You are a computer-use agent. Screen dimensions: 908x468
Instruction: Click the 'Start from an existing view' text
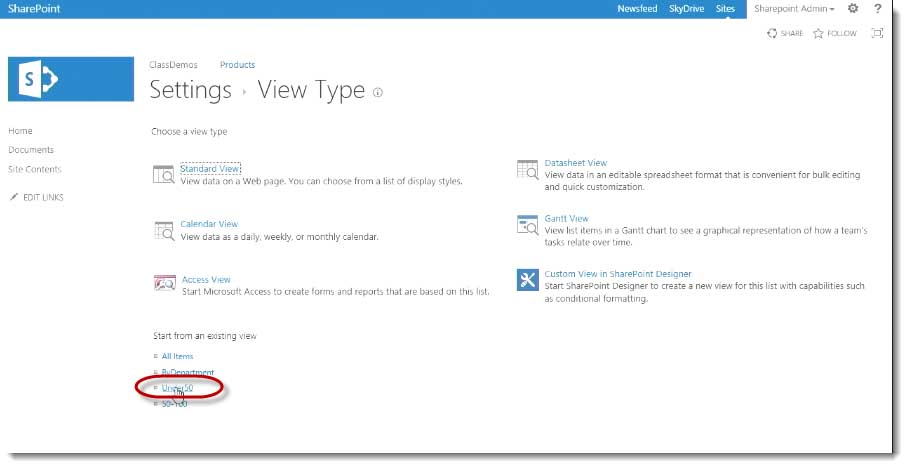click(x=204, y=336)
